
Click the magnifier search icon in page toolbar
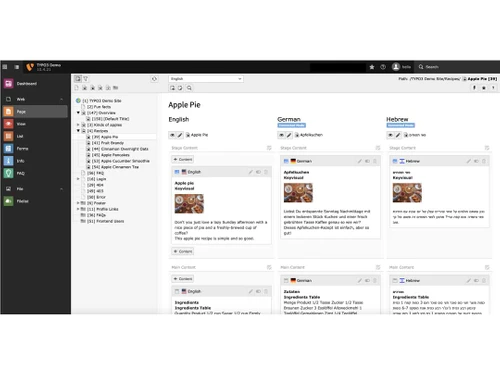click(x=189, y=88)
